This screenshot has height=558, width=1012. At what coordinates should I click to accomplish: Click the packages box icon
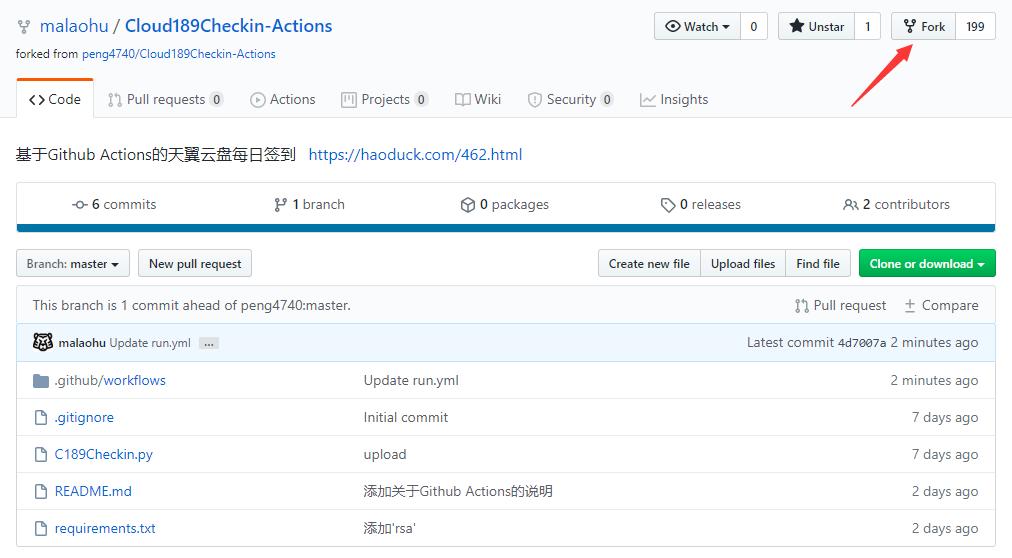pyautogui.click(x=467, y=204)
